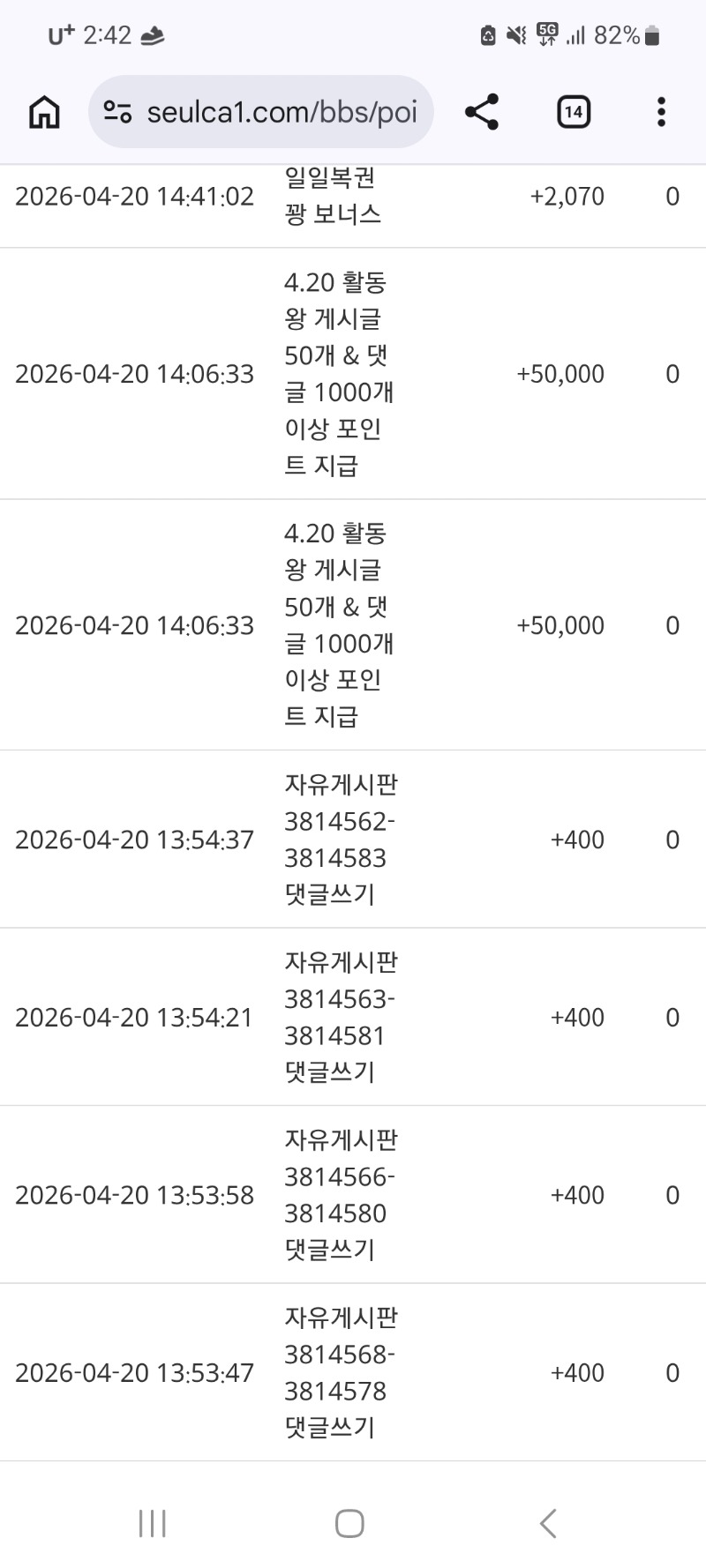
Task: Open the 자유게시판 3814568-3814578 comment entry
Action: (340, 1372)
